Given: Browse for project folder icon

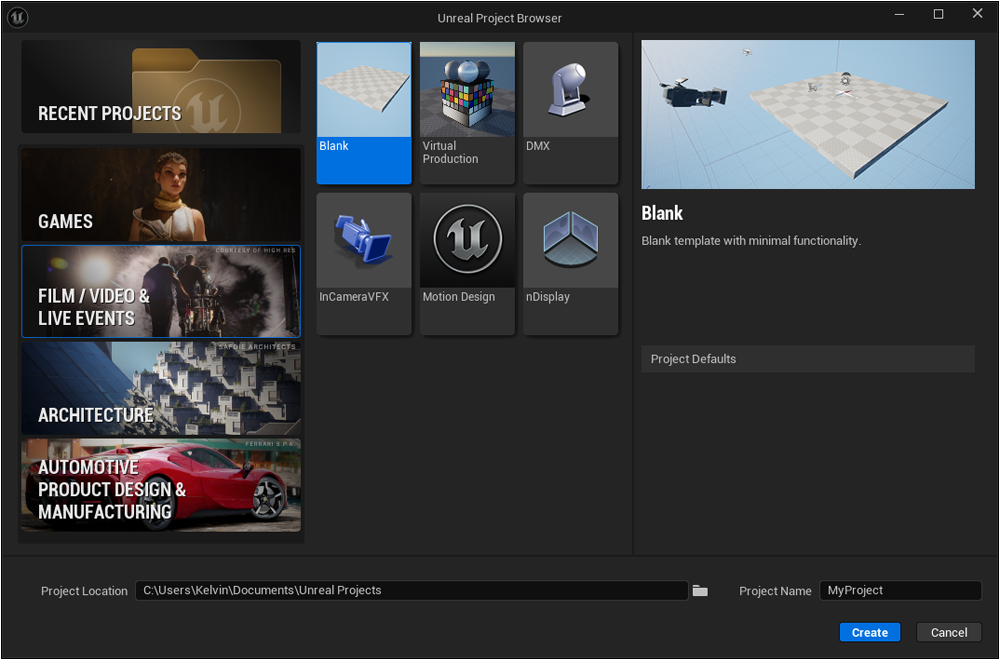Looking at the screenshot, I should (x=700, y=590).
